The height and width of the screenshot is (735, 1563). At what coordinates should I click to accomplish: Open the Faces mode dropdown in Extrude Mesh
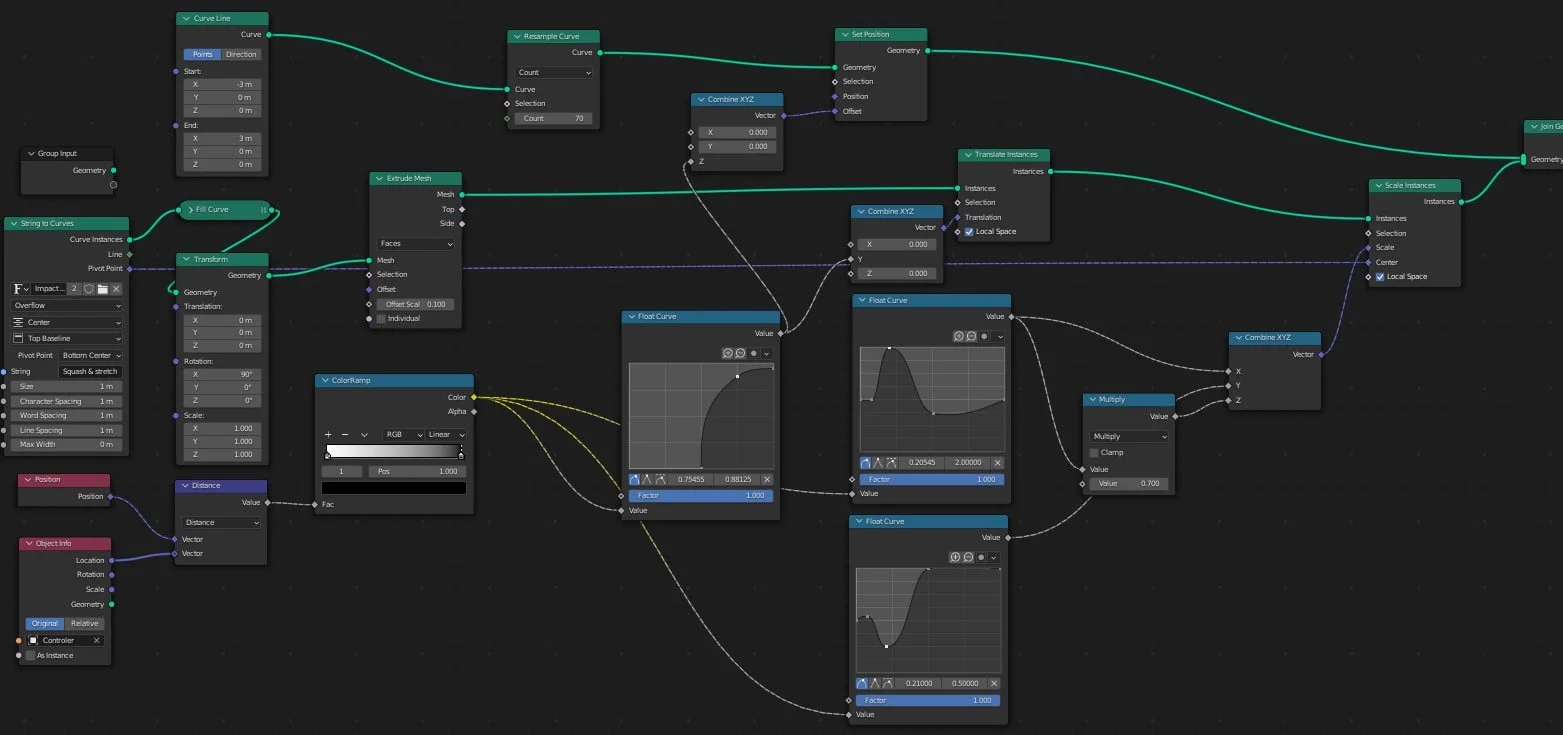click(414, 243)
